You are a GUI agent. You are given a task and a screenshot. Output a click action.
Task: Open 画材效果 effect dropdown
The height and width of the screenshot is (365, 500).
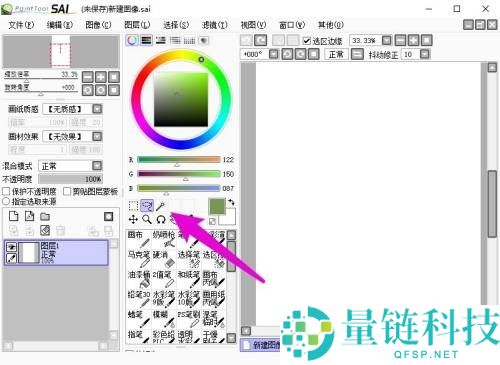97,136
